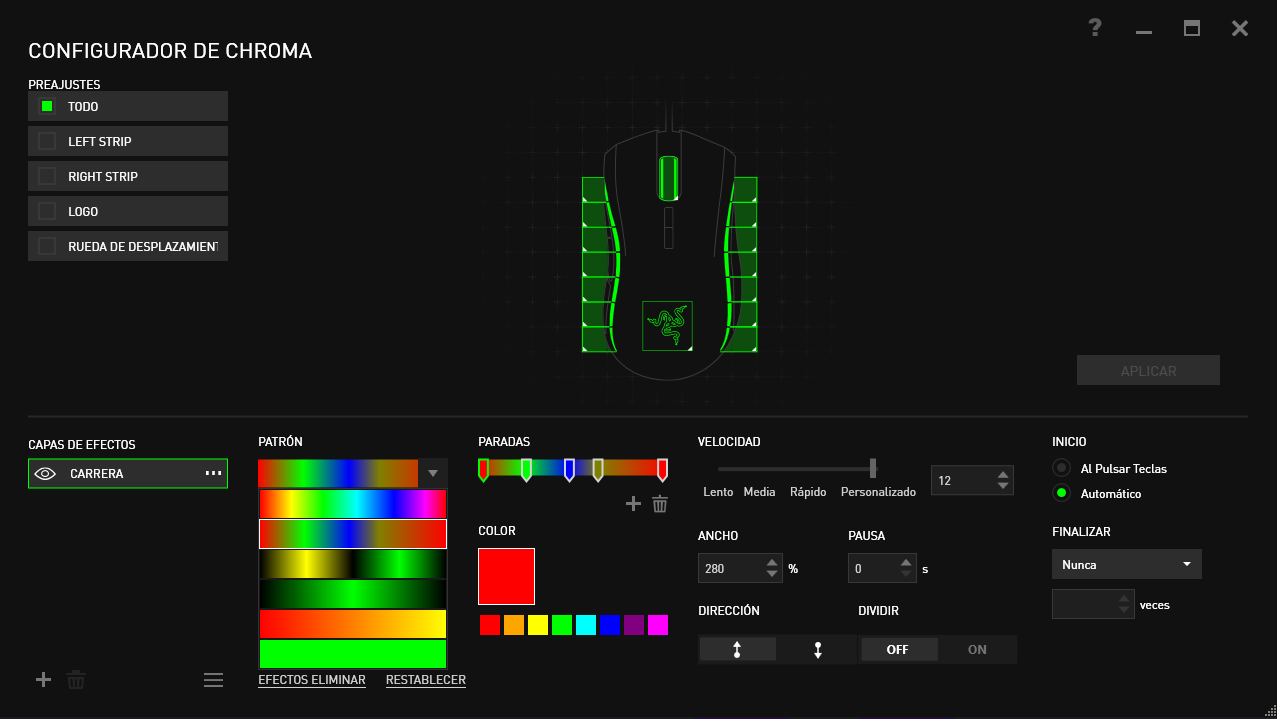1277x719 pixels.
Task: Choose the full rainbow spectrum pattern
Action: (352, 503)
